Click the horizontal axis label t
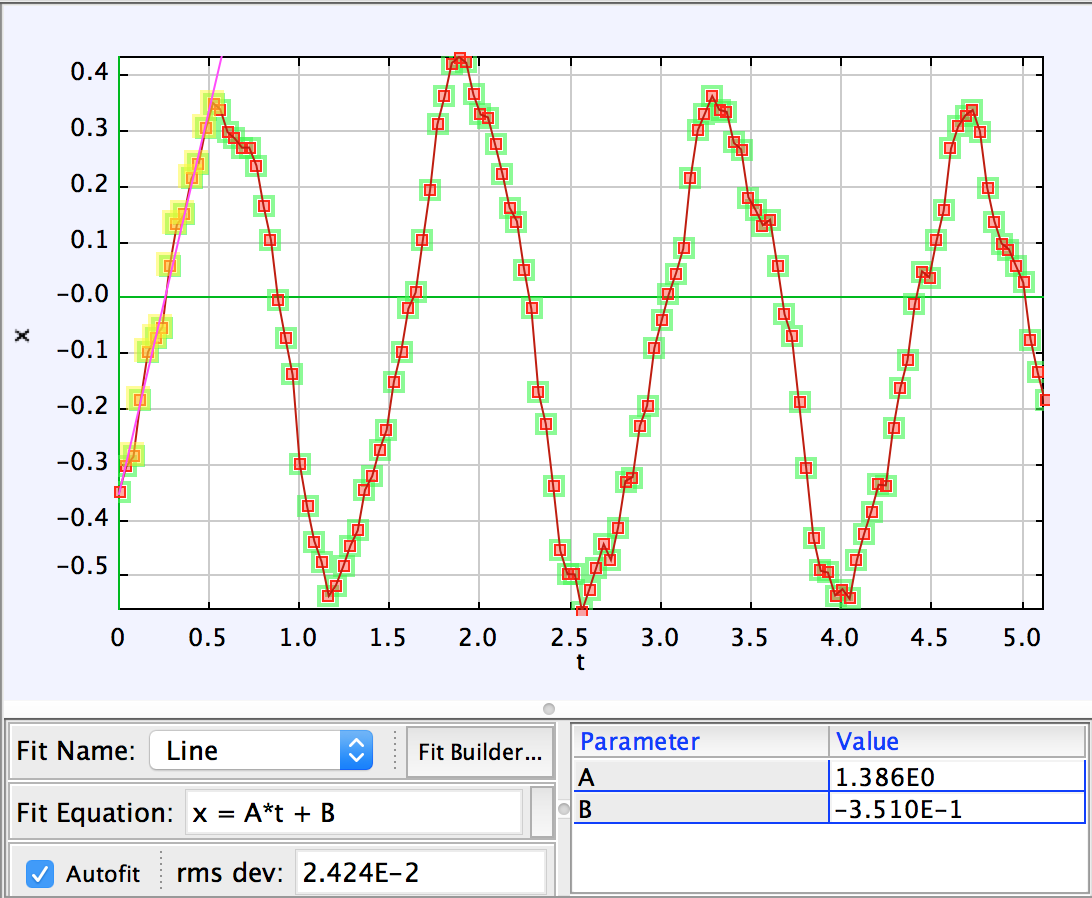 [x=580, y=662]
